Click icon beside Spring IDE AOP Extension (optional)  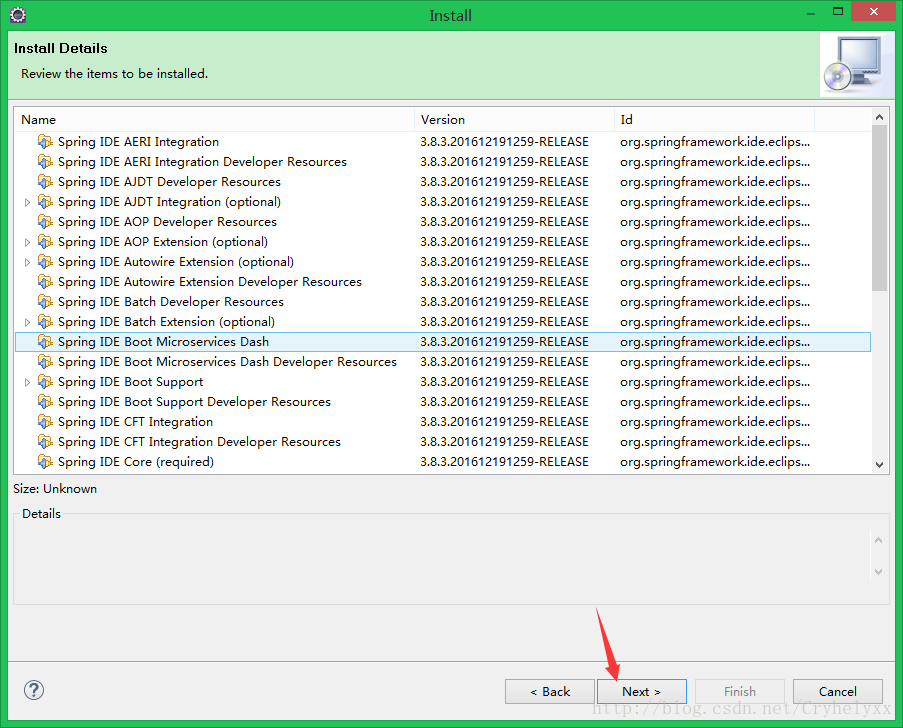coord(45,242)
